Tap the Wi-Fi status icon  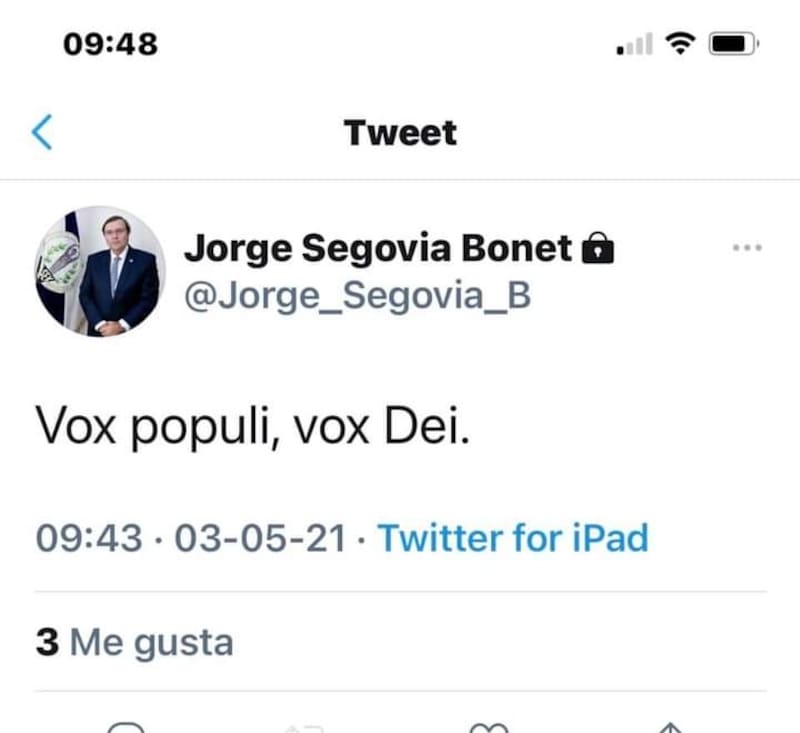point(681,44)
